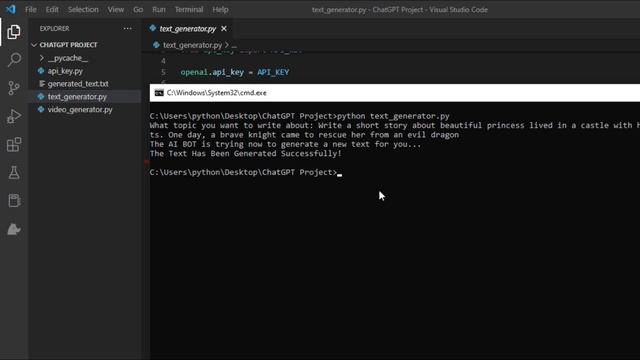Open the Source Control view
This screenshot has width=640, height=360.
click(14, 88)
